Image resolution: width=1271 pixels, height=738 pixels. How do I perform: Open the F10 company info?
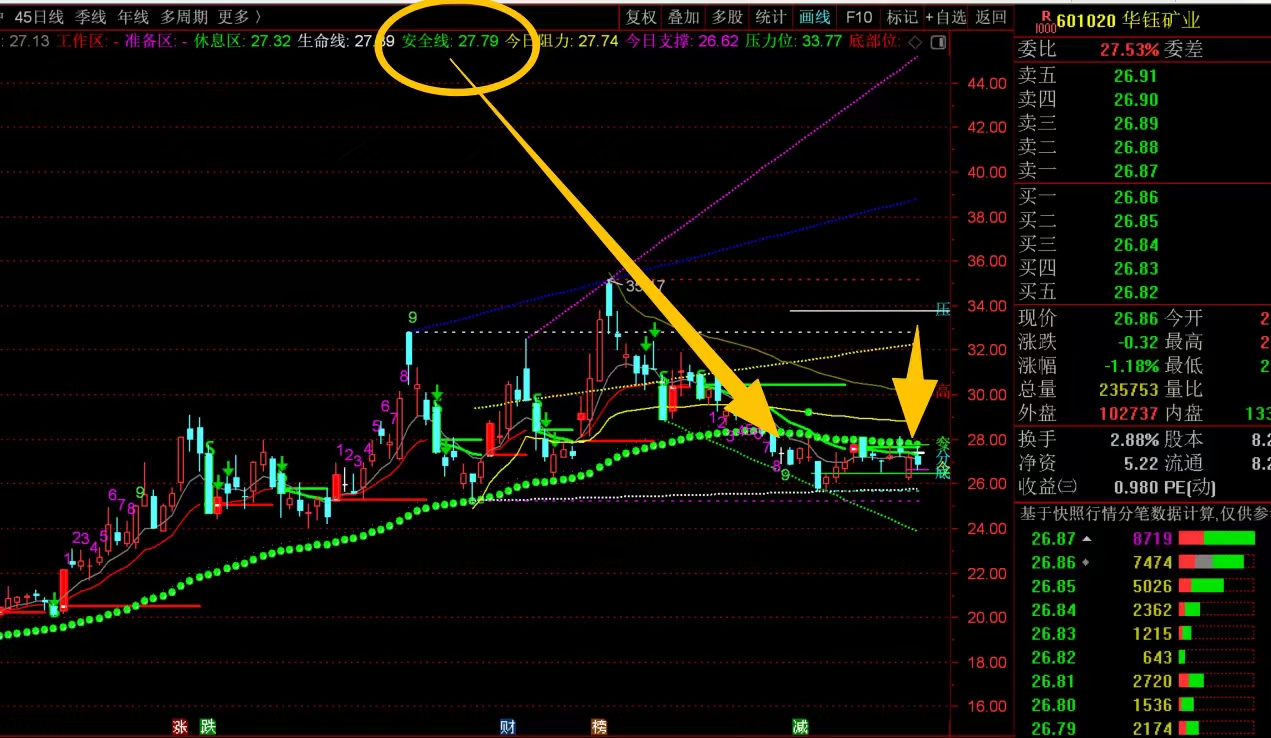click(x=859, y=17)
